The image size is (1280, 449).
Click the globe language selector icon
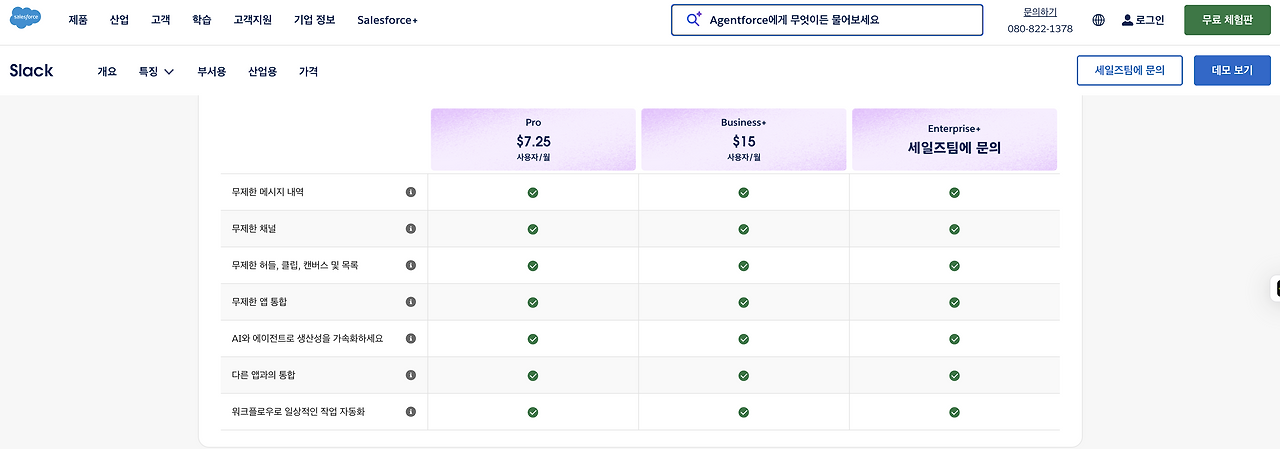coord(1099,20)
